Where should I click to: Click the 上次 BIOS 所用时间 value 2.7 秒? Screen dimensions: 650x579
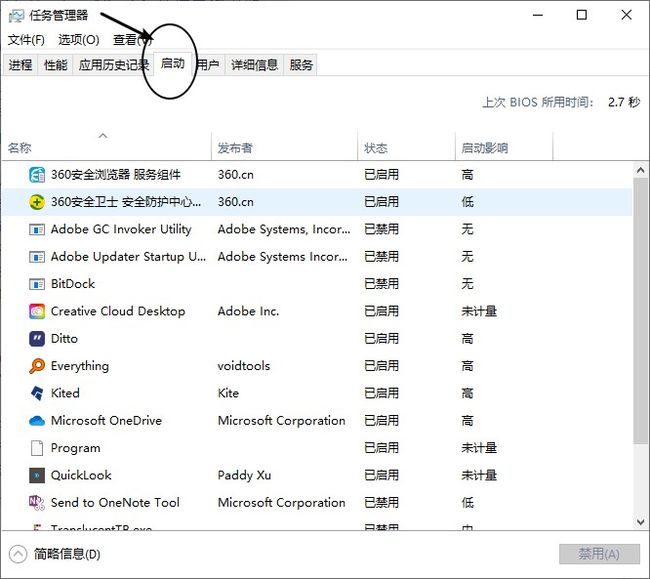point(624,102)
